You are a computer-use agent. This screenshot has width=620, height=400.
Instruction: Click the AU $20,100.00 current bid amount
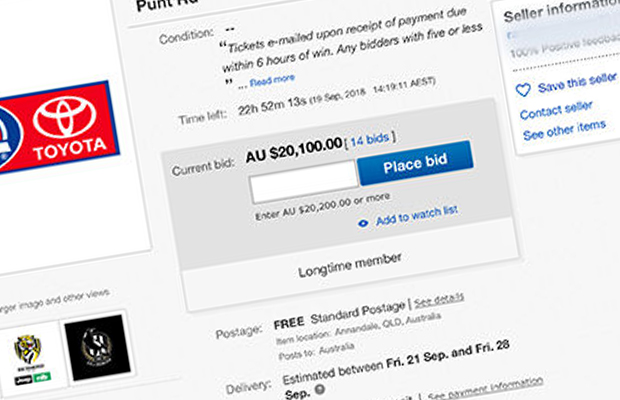pyautogui.click(x=294, y=150)
